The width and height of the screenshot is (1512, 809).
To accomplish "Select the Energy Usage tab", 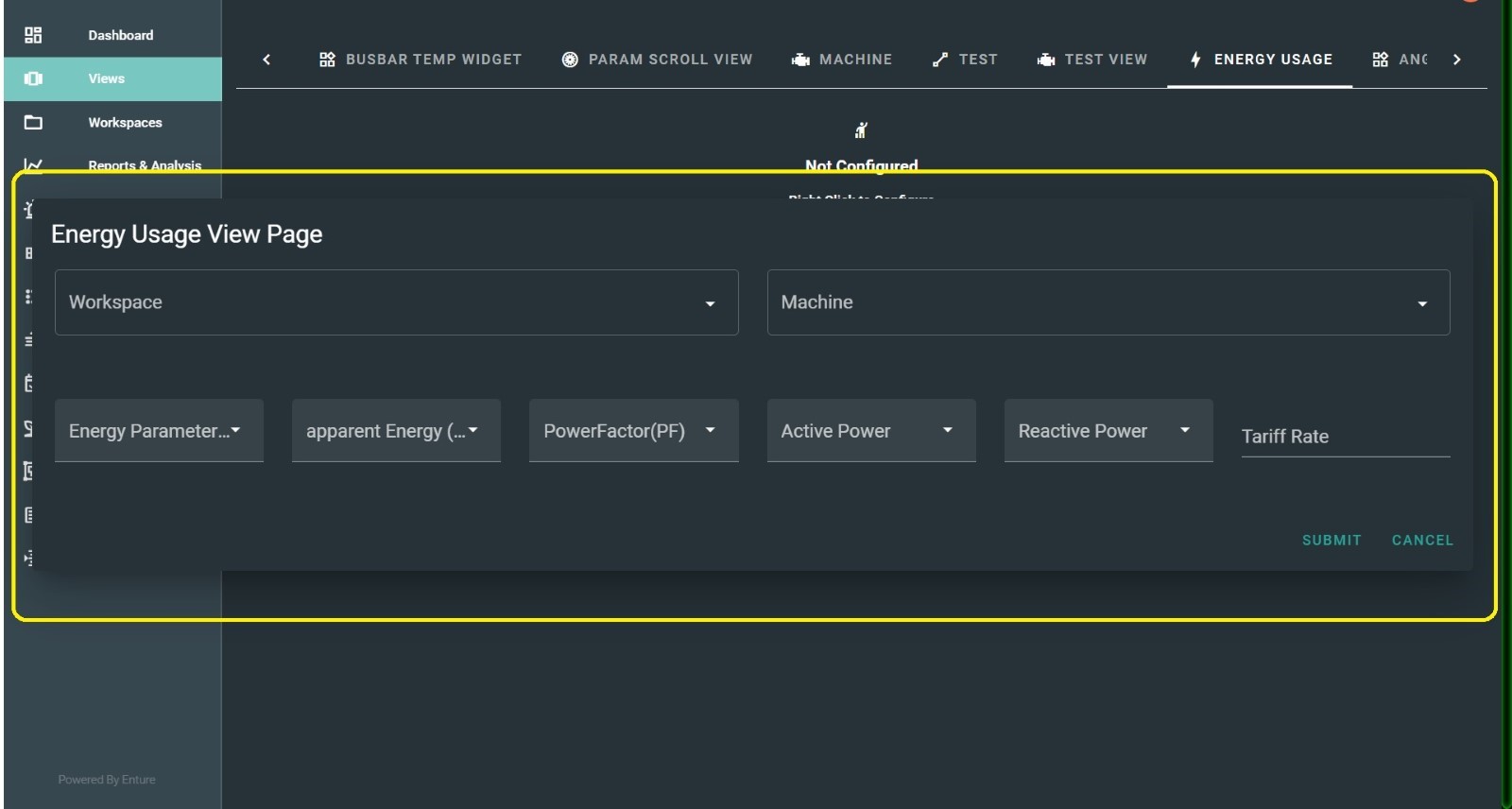I will tap(1260, 59).
